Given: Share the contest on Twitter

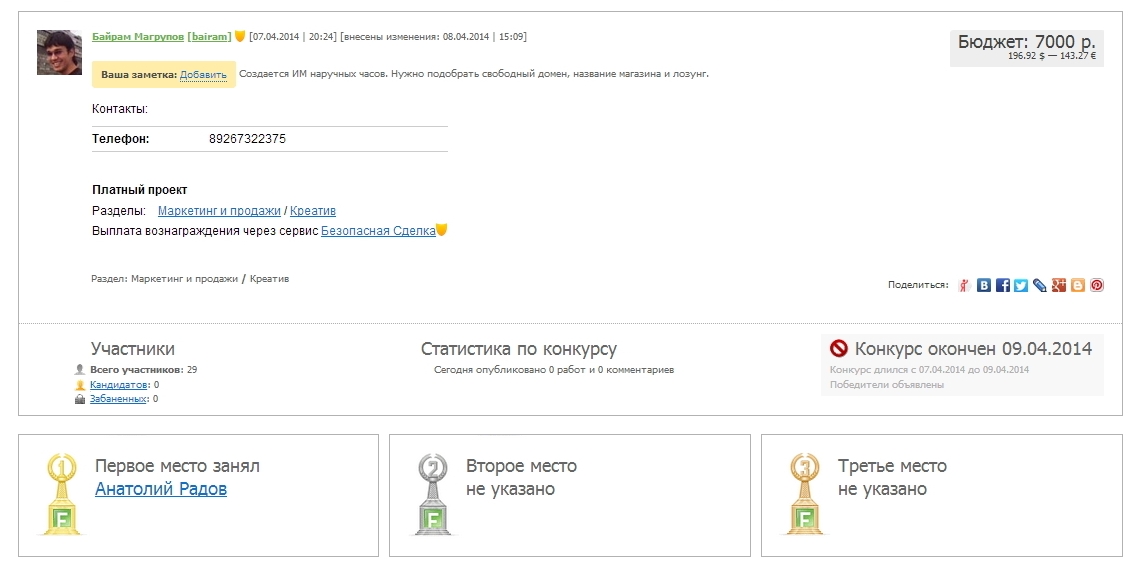Looking at the screenshot, I should click(x=1021, y=285).
